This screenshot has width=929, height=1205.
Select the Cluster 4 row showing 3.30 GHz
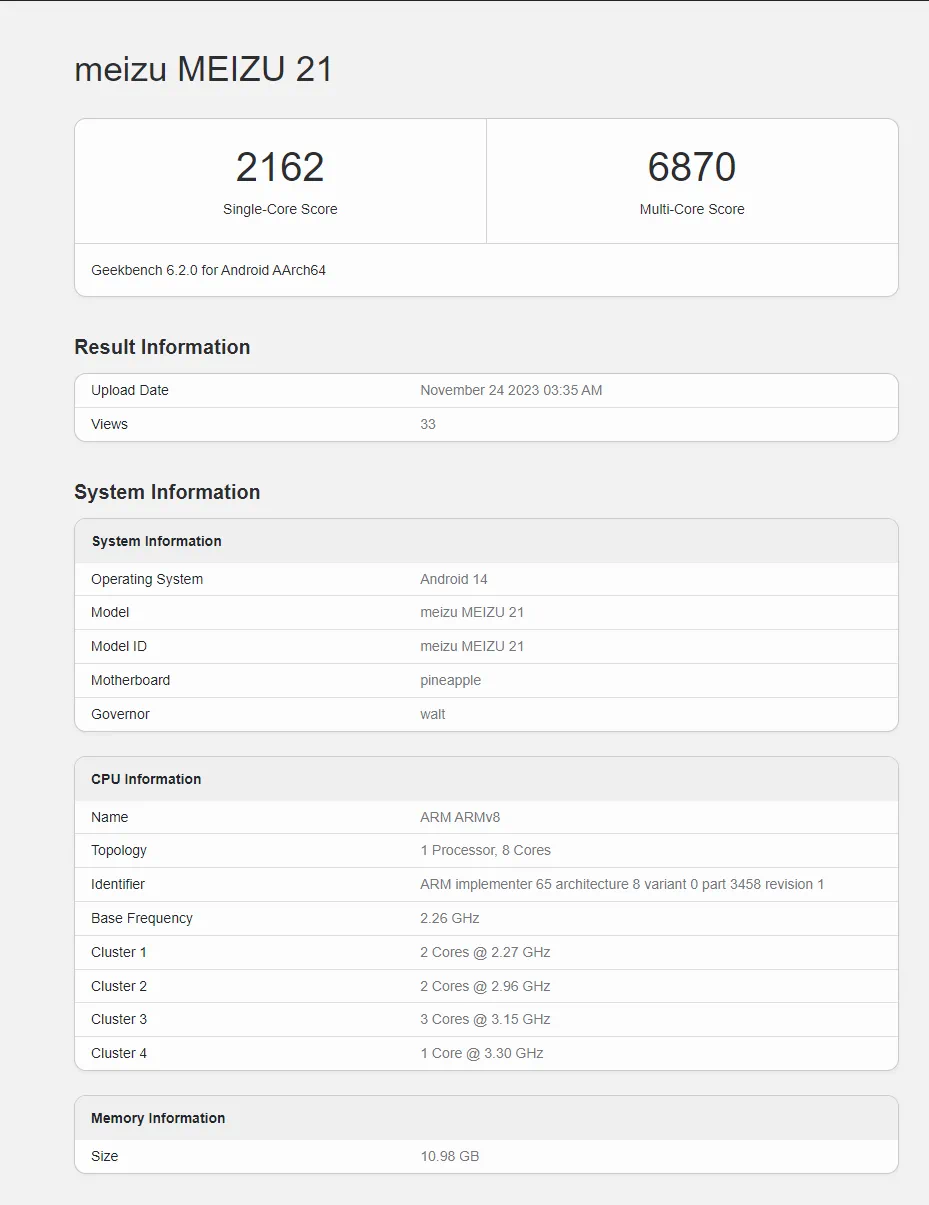click(485, 1053)
